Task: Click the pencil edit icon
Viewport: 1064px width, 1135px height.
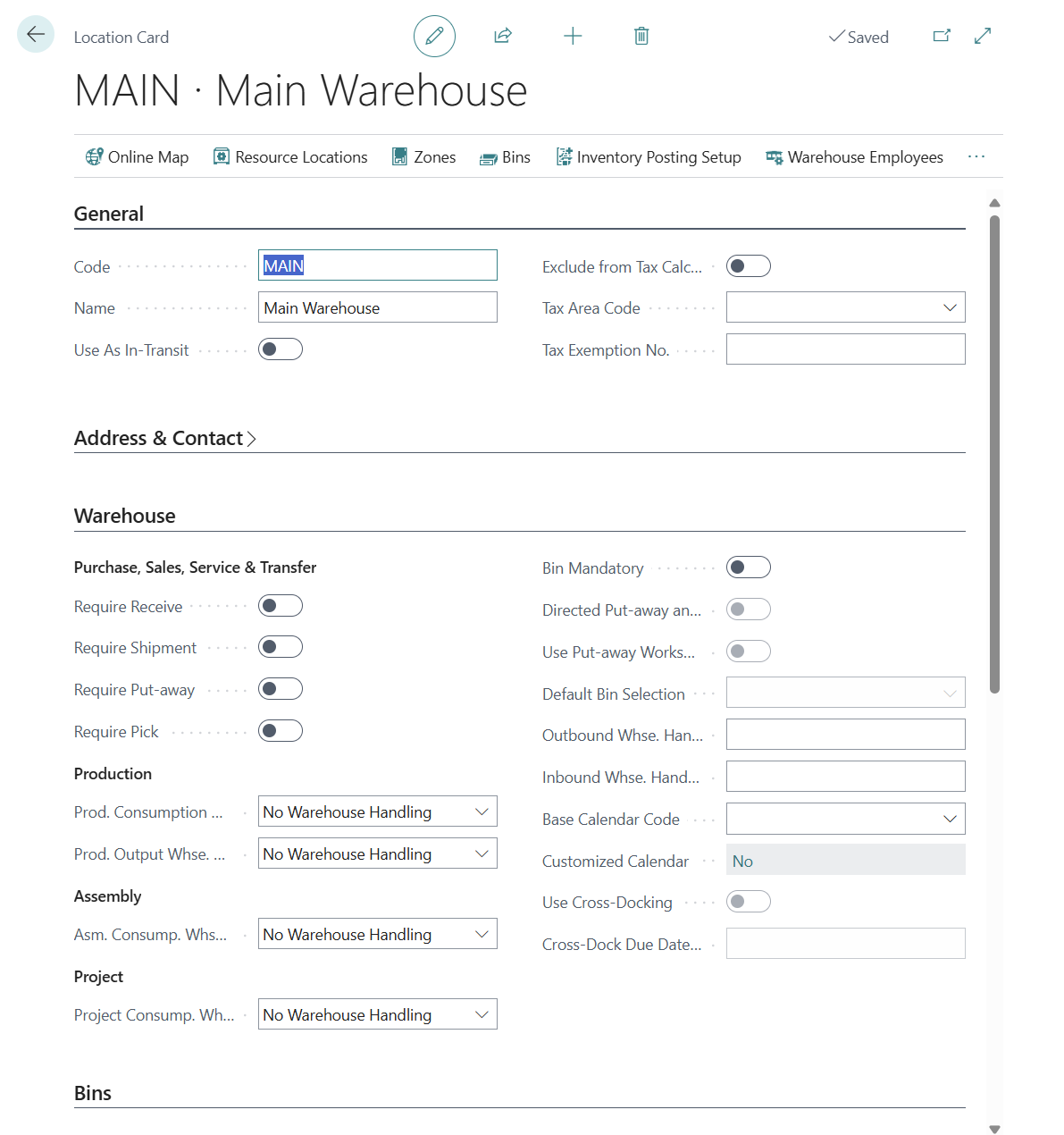Action: point(434,36)
